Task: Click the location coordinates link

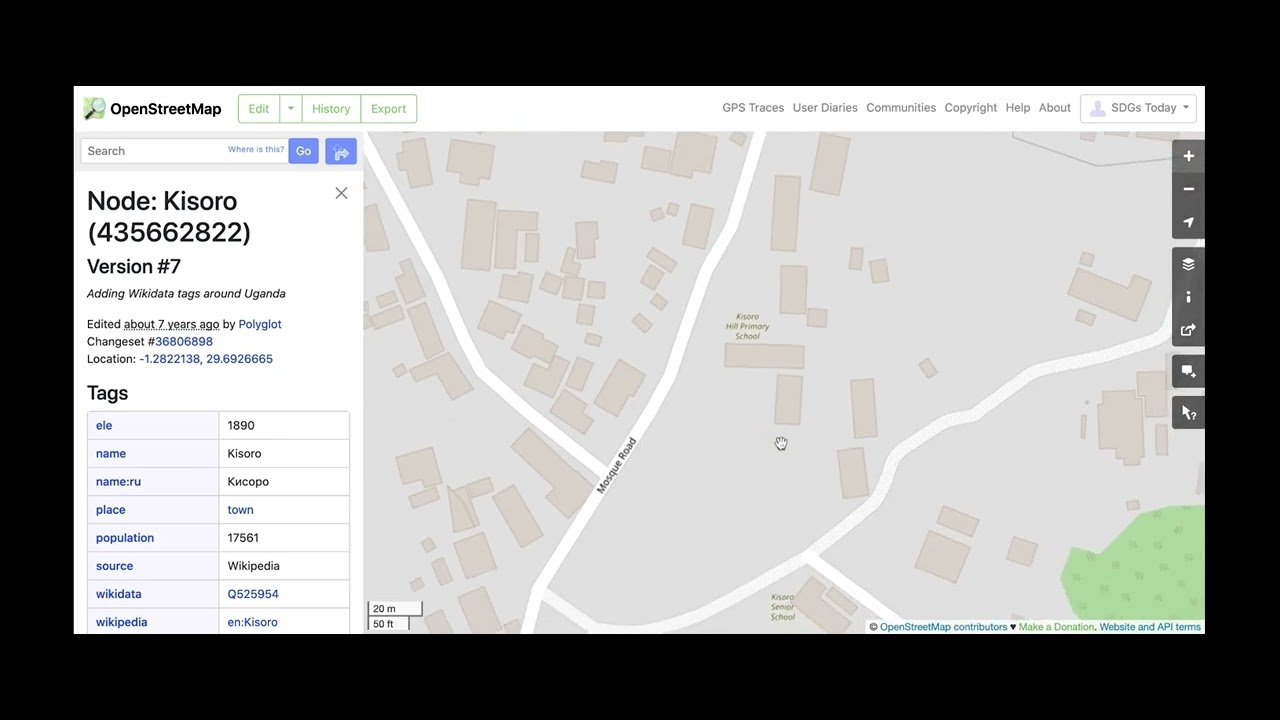Action: [206, 359]
